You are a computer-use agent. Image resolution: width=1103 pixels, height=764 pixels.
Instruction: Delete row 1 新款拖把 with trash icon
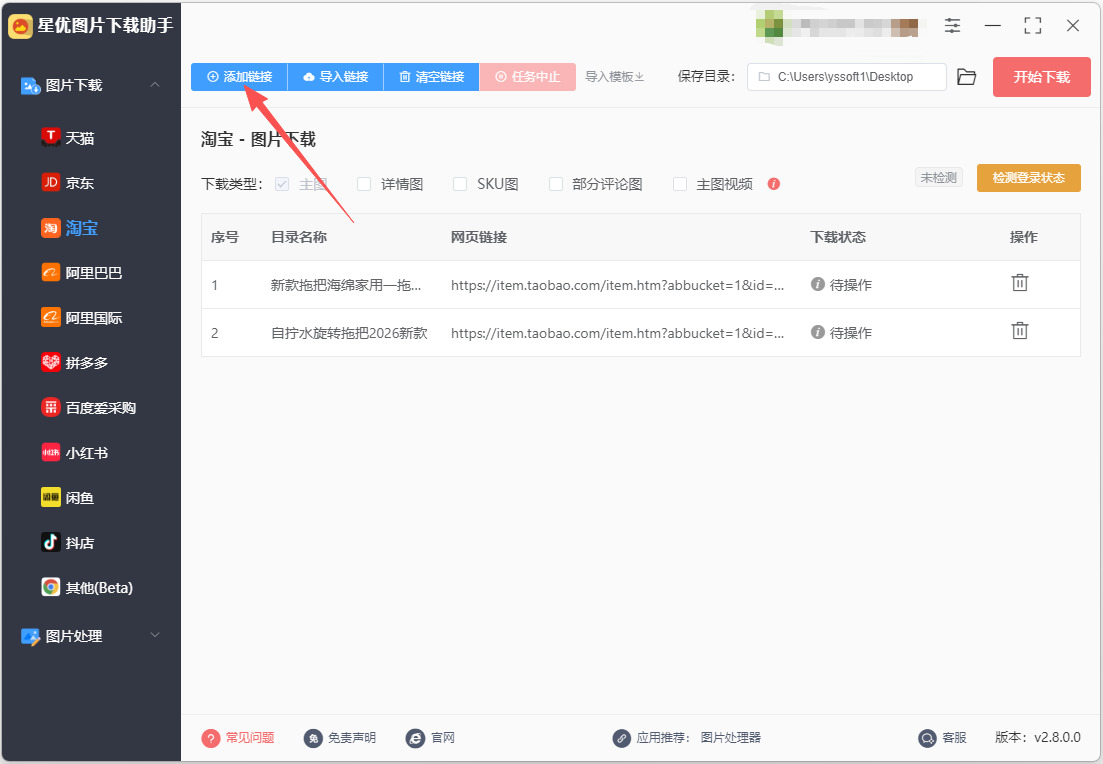click(x=1020, y=283)
